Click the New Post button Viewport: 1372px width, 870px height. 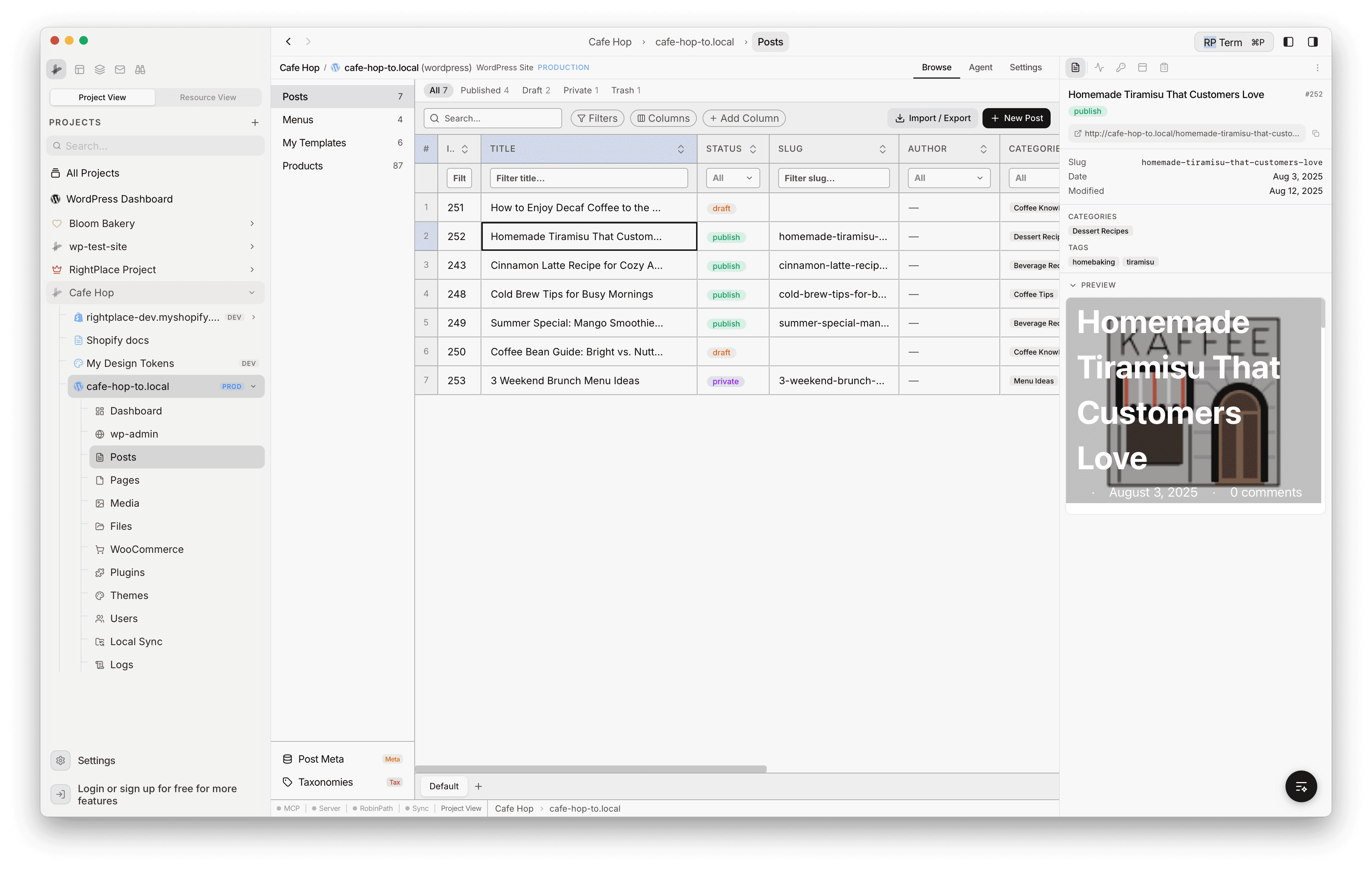[1016, 118]
